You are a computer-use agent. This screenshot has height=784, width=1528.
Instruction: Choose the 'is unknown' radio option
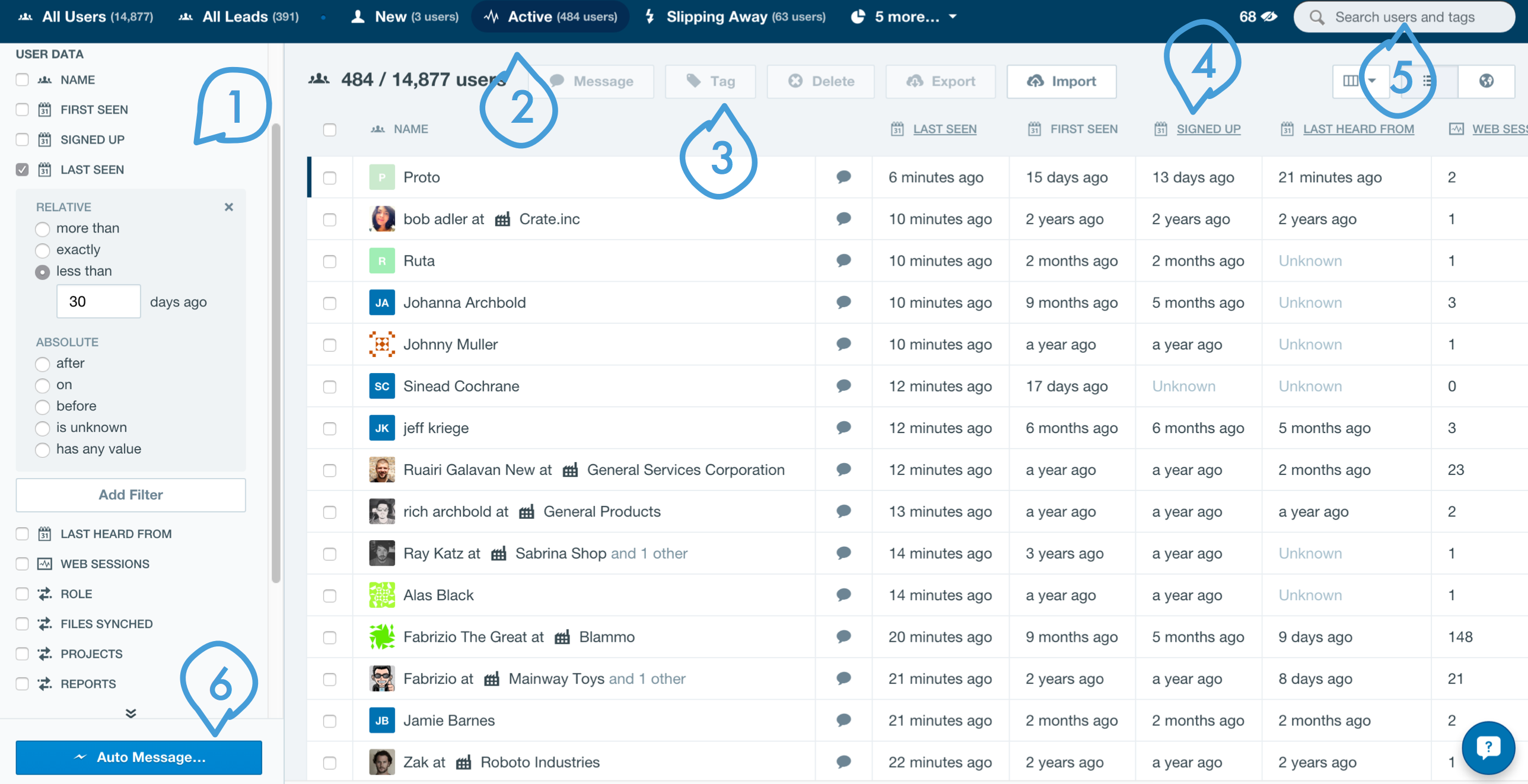(42, 428)
